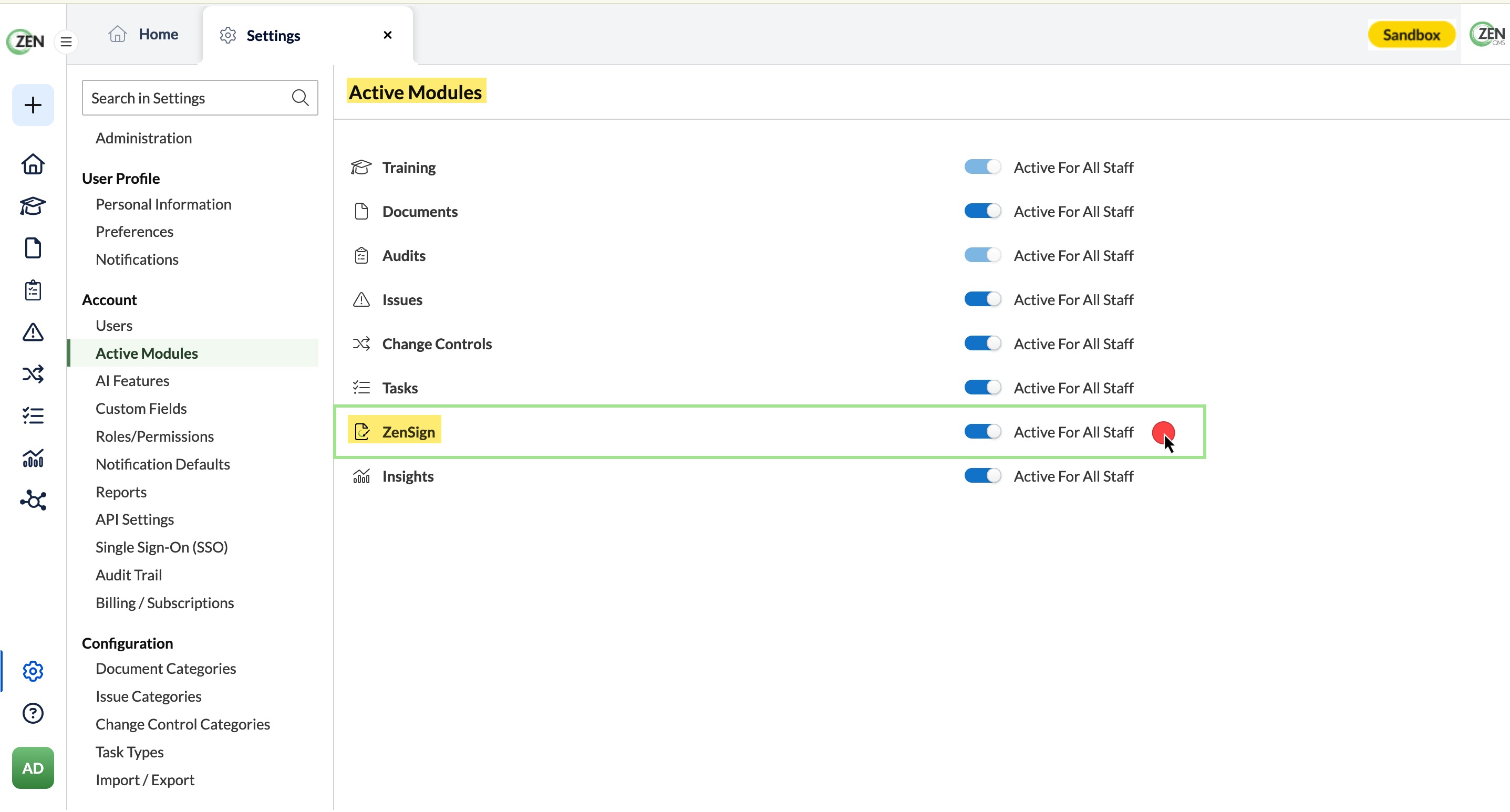Viewport: 1510px width, 812px height.
Task: Open Single Sign-On (SSO) settings
Action: pos(162,547)
